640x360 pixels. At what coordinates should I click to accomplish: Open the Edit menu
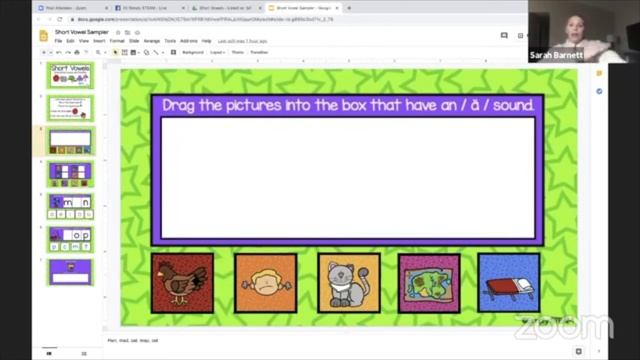71,41
